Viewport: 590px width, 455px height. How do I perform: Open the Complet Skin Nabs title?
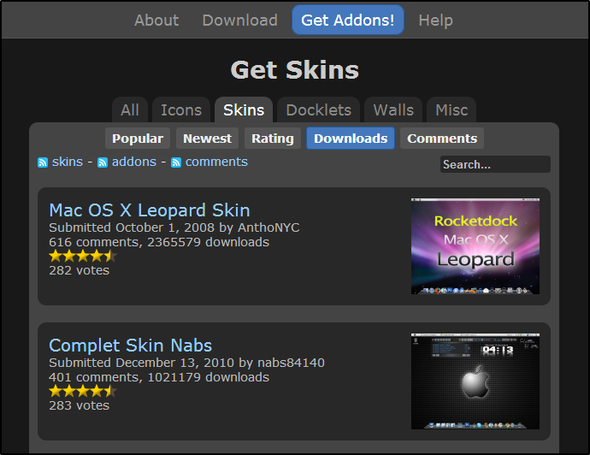coord(130,345)
